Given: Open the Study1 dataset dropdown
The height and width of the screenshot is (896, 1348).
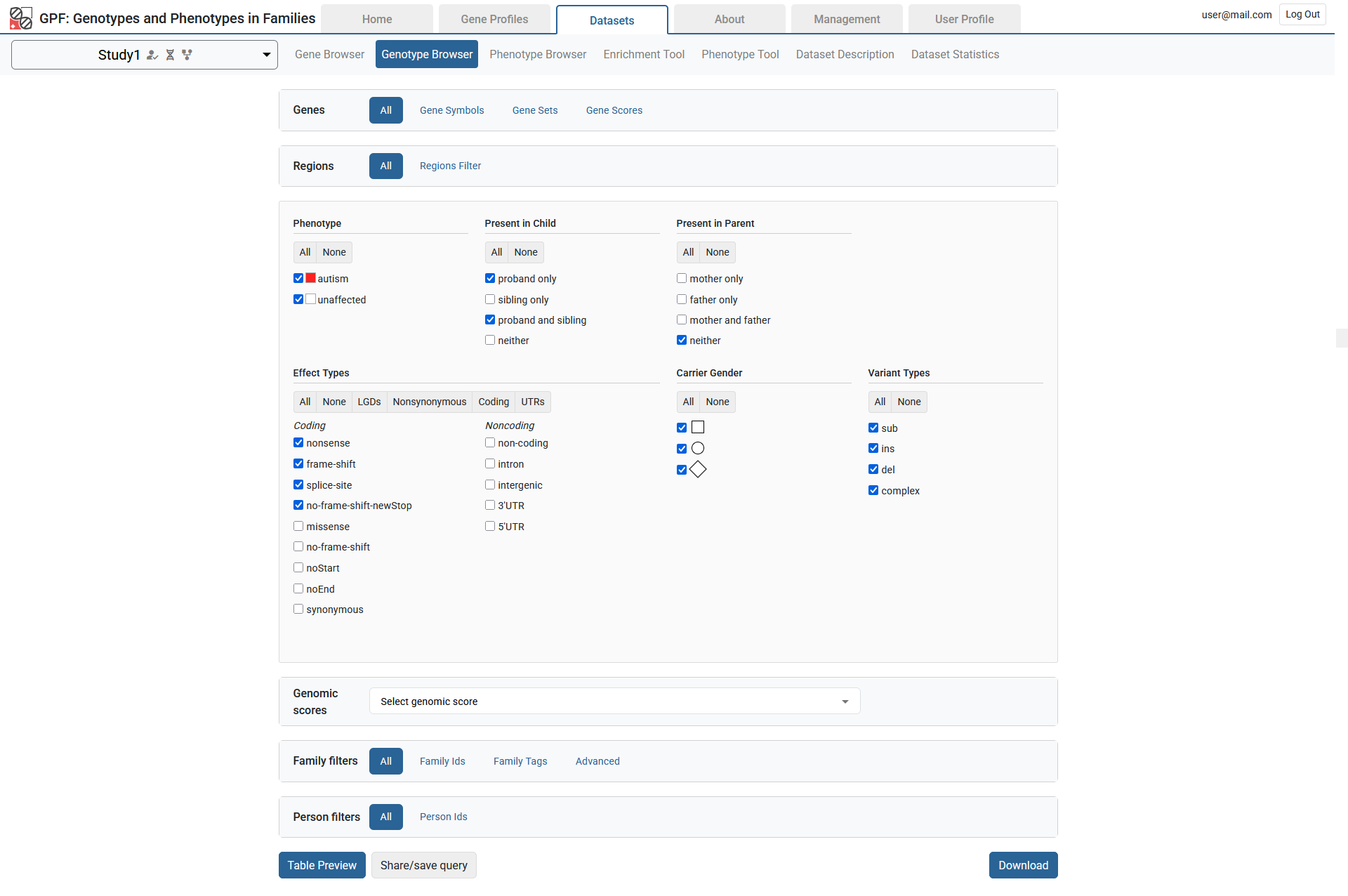Looking at the screenshot, I should 266,54.
